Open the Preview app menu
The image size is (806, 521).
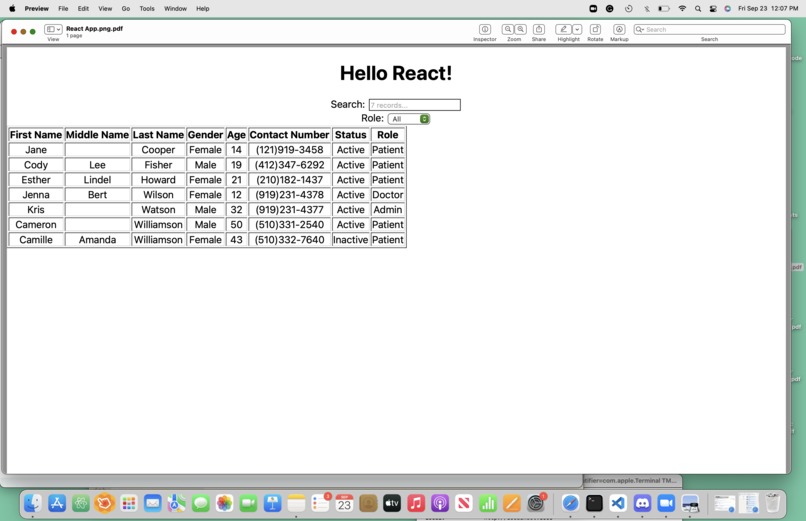[36, 8]
